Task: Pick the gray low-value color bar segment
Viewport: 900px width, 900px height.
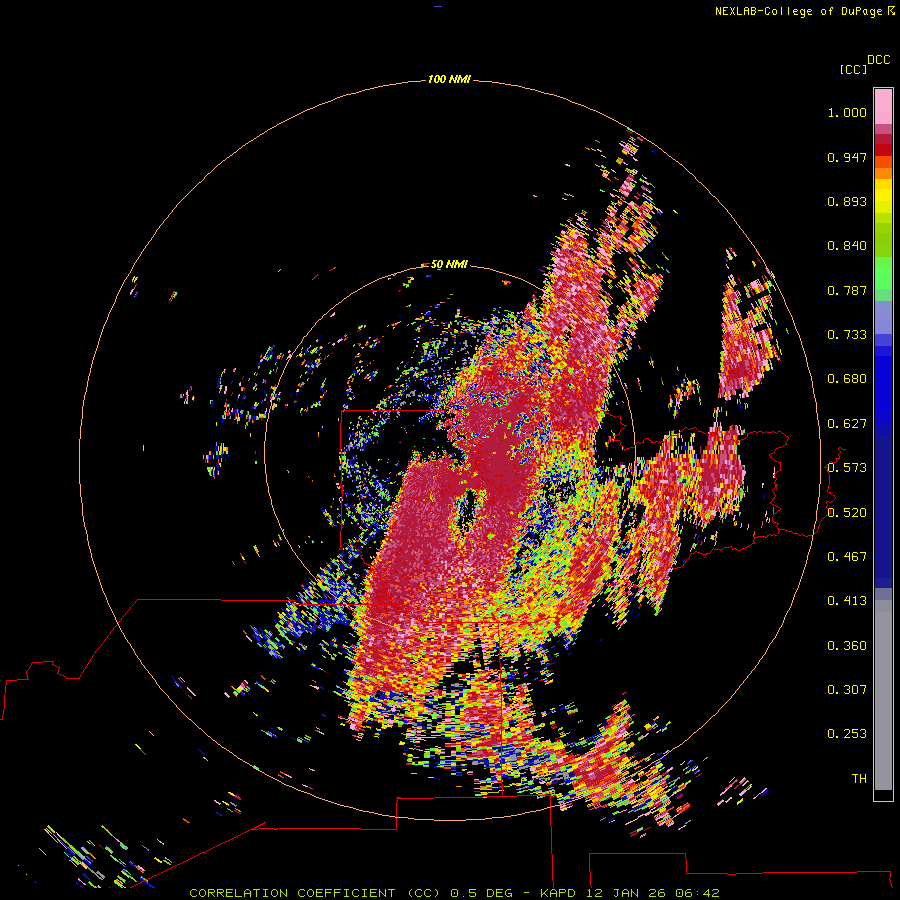Action: [883, 695]
